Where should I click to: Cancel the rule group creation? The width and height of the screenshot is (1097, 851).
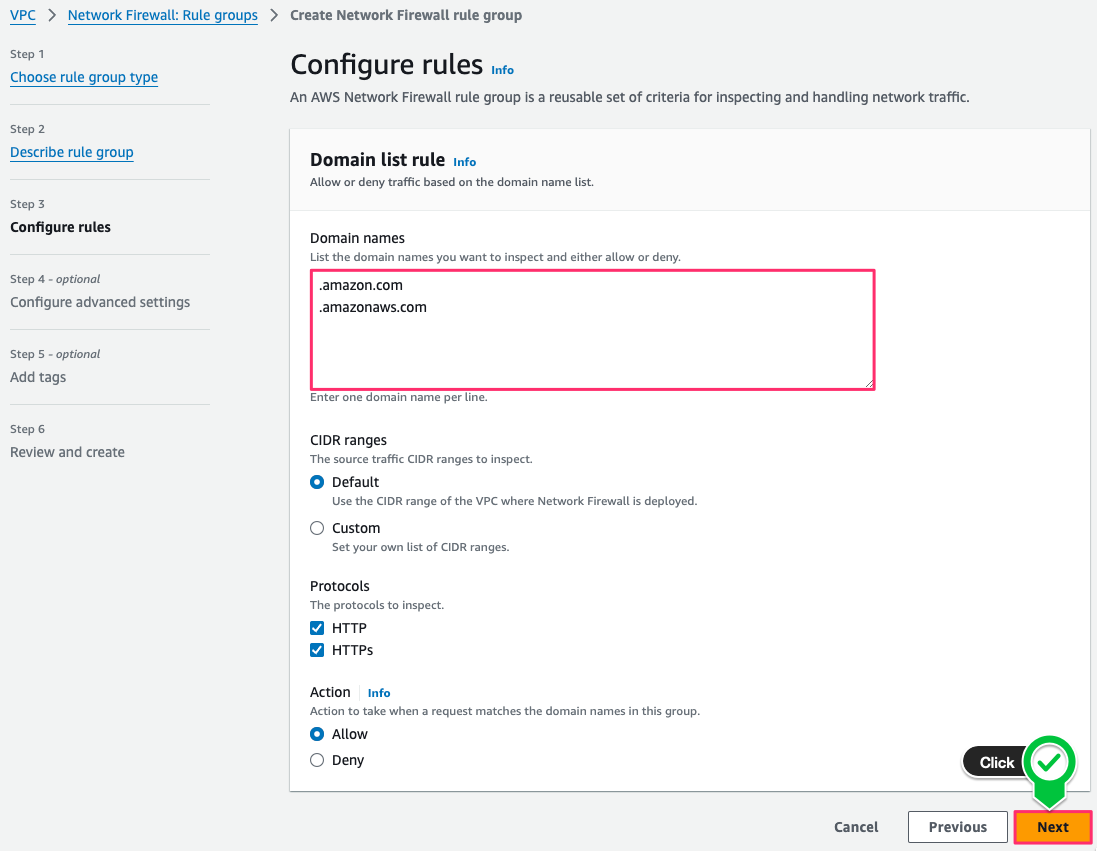(x=856, y=827)
